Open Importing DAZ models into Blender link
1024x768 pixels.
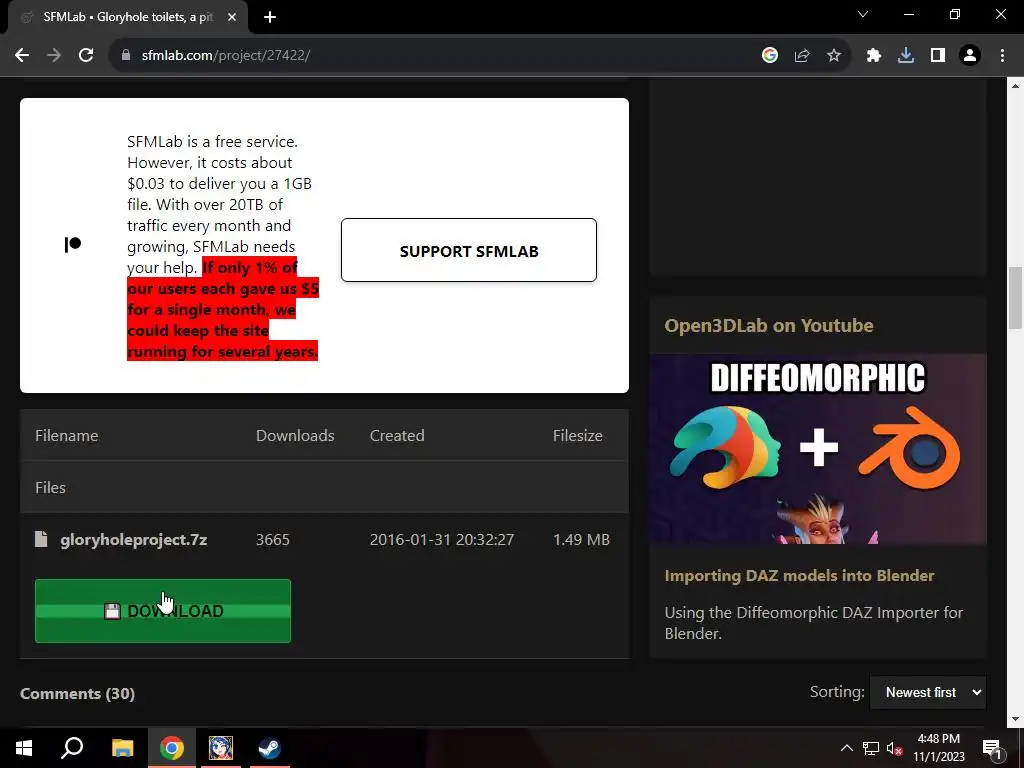[799, 575]
